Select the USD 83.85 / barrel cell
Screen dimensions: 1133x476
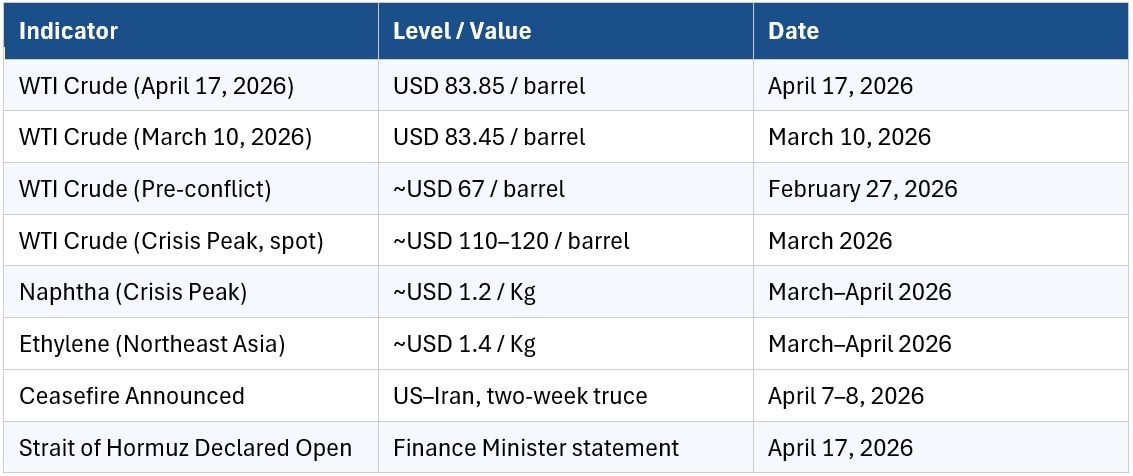pyautogui.click(x=489, y=86)
